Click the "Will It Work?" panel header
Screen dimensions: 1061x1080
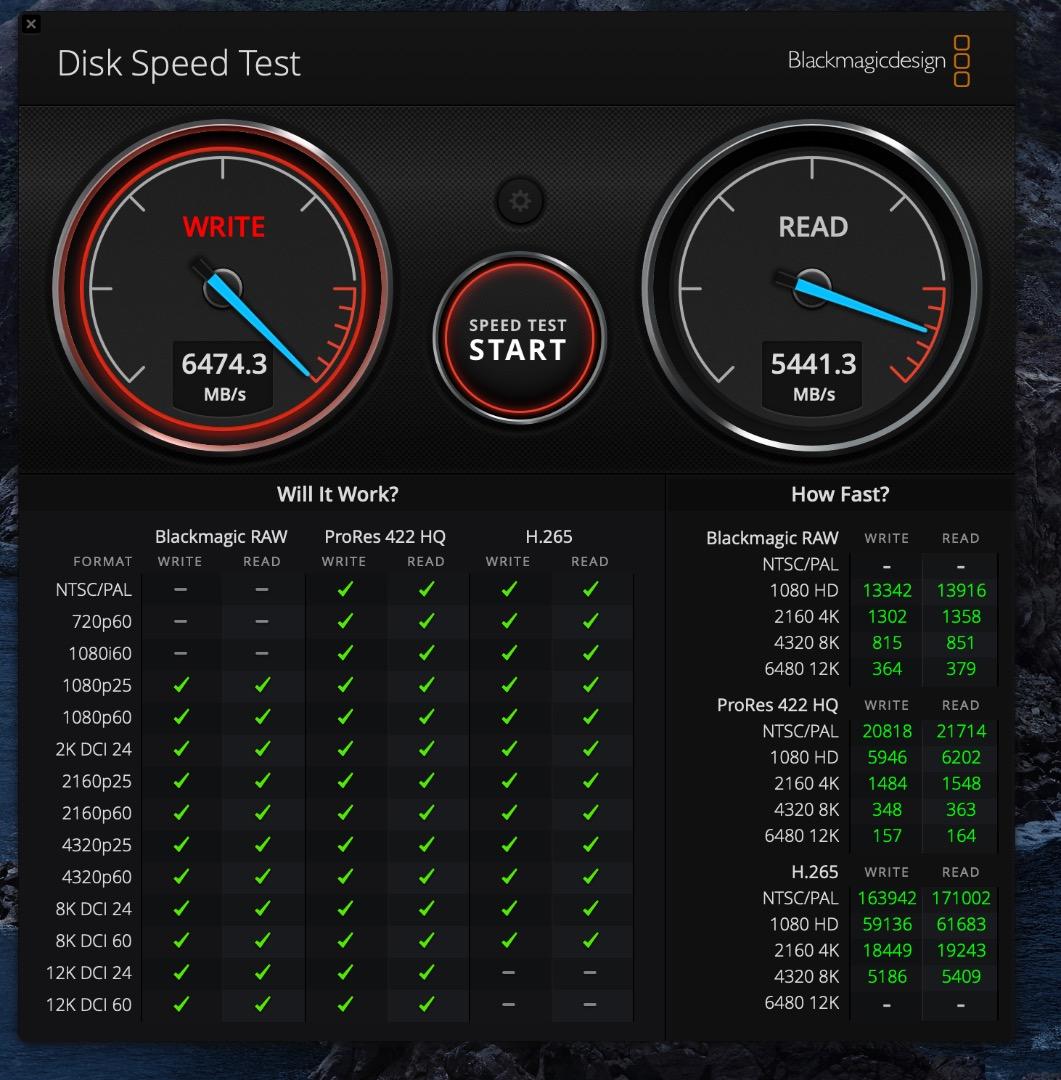[338, 494]
